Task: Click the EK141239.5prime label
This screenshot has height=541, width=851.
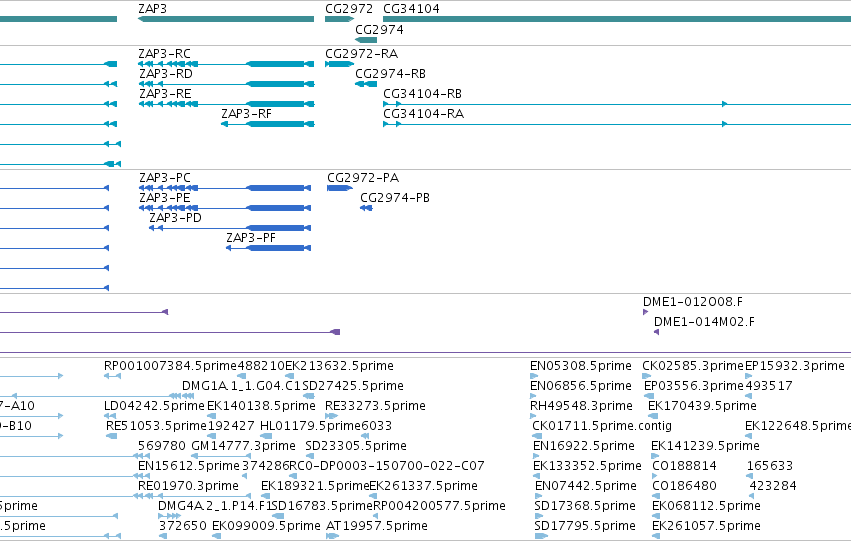Action: [x=705, y=446]
